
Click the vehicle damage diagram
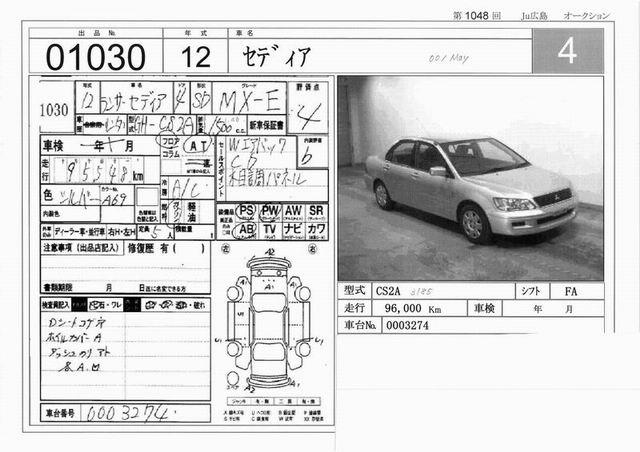tap(269, 322)
